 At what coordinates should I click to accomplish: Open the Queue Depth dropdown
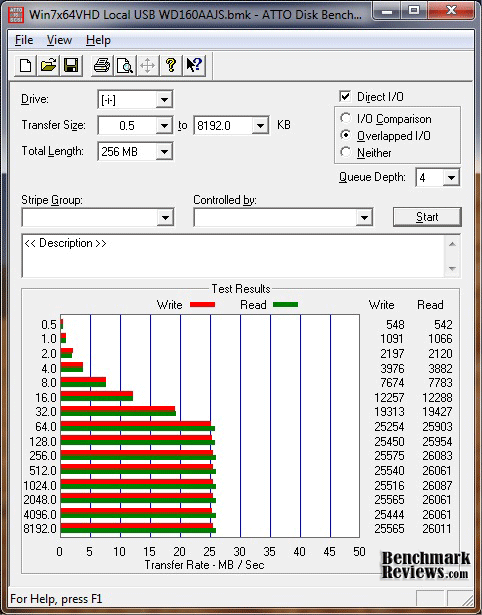[x=451, y=178]
